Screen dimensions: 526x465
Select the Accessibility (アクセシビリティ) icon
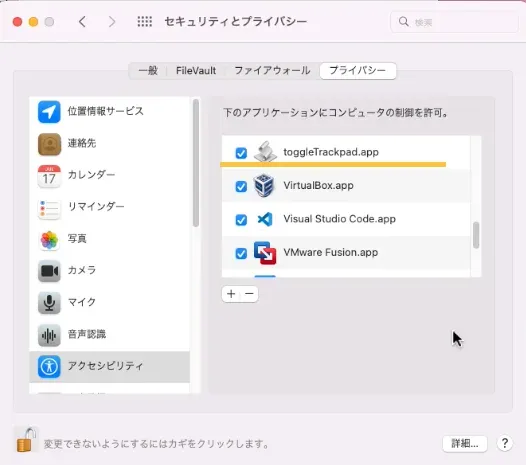coord(49,367)
